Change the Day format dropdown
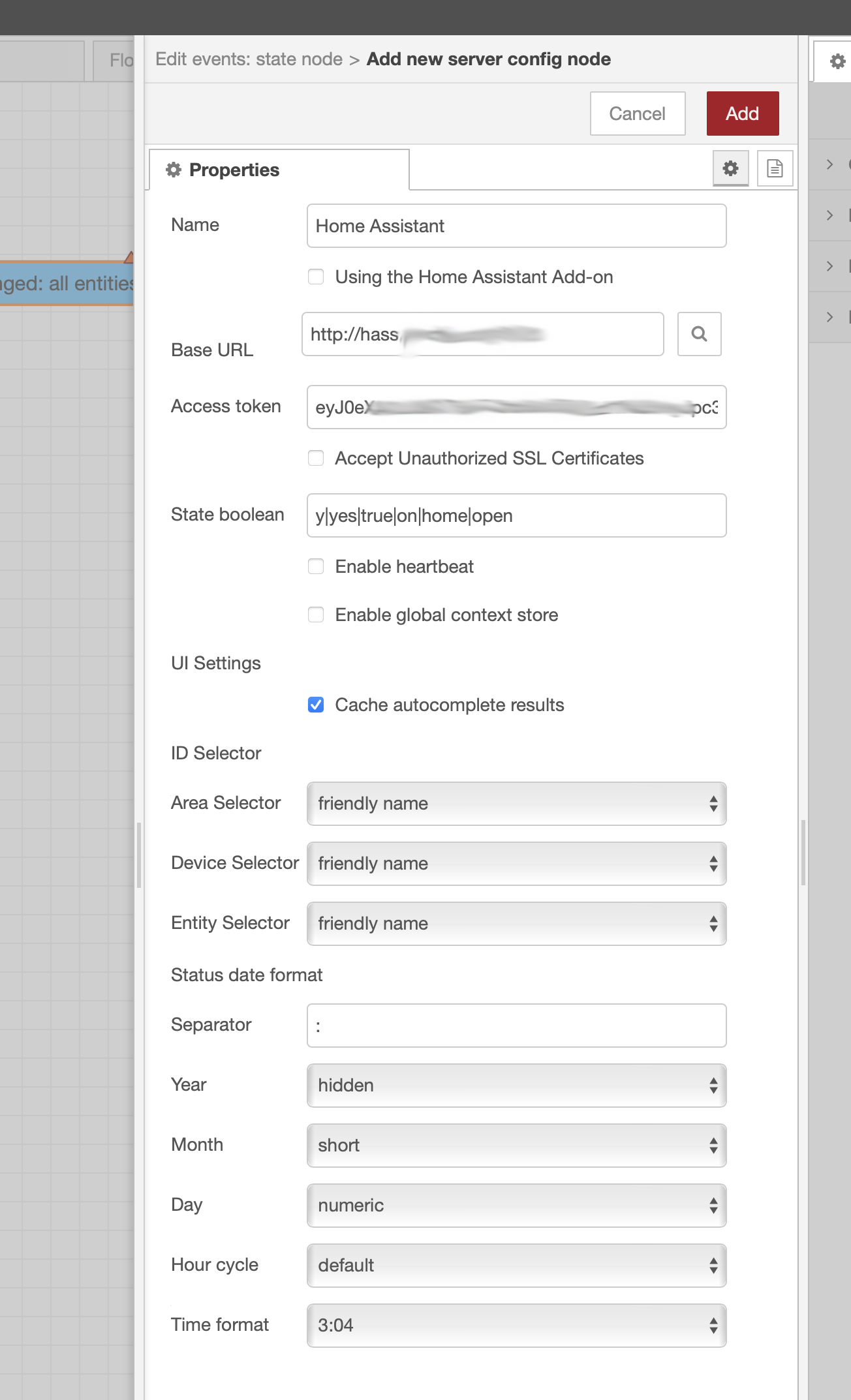 (516, 1206)
